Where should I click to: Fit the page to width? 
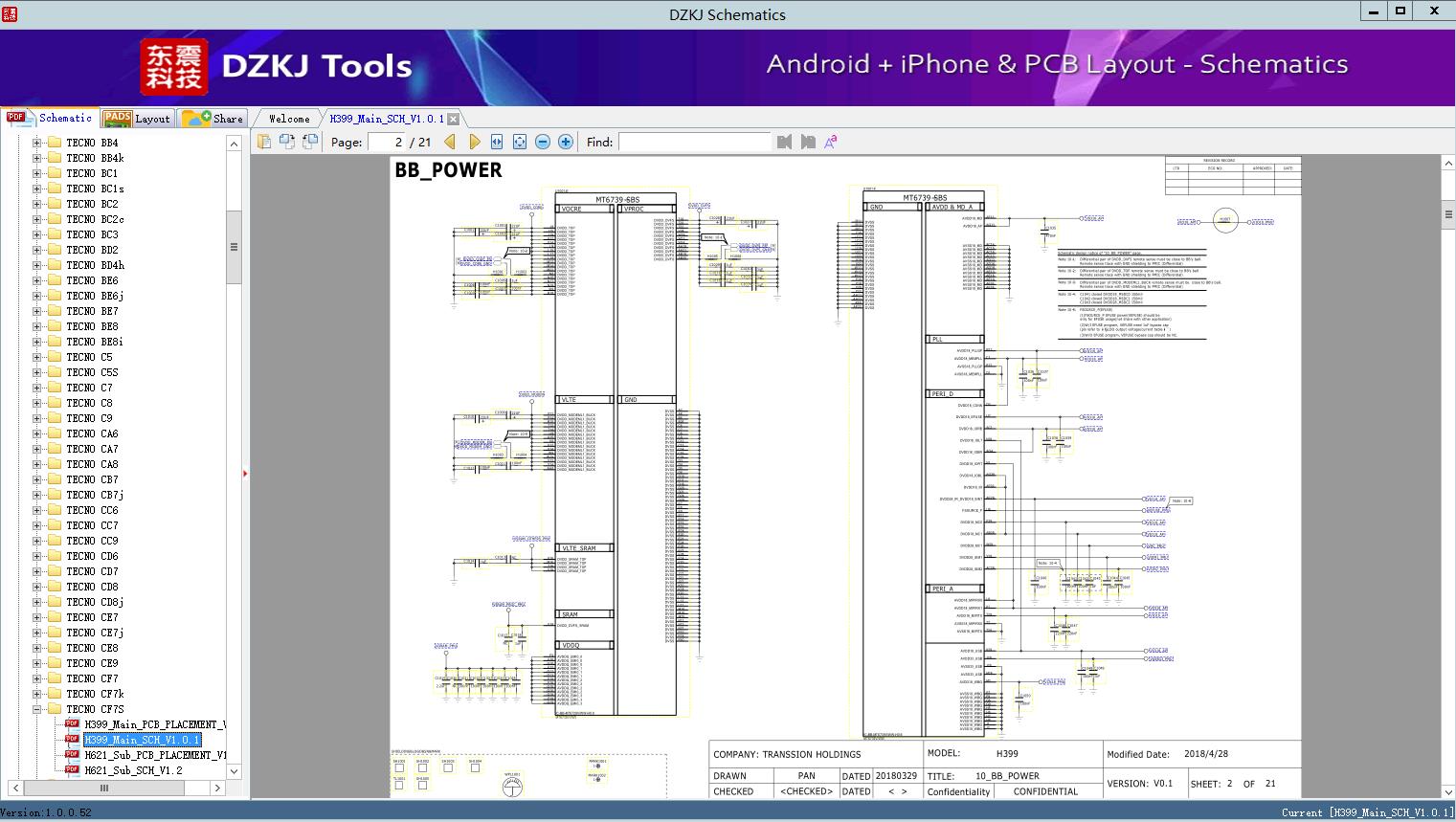coord(497,142)
